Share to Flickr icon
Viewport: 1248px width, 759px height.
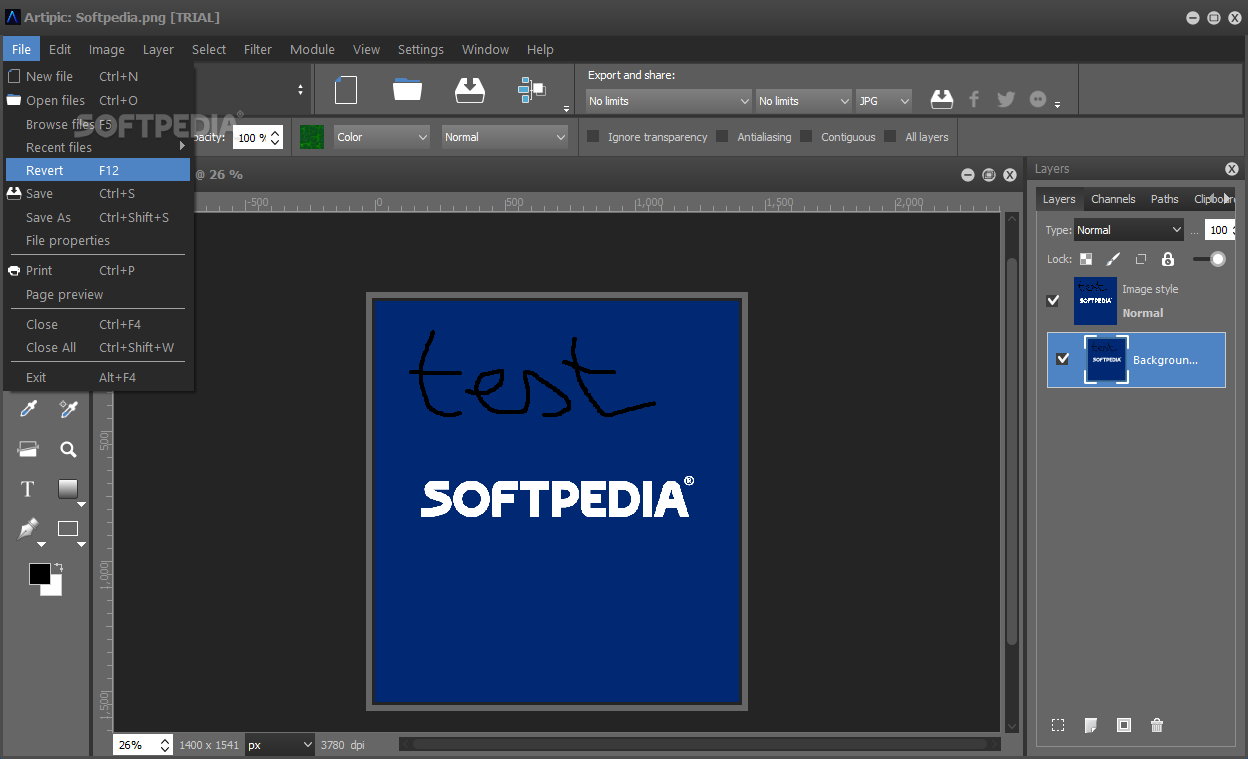point(1038,100)
